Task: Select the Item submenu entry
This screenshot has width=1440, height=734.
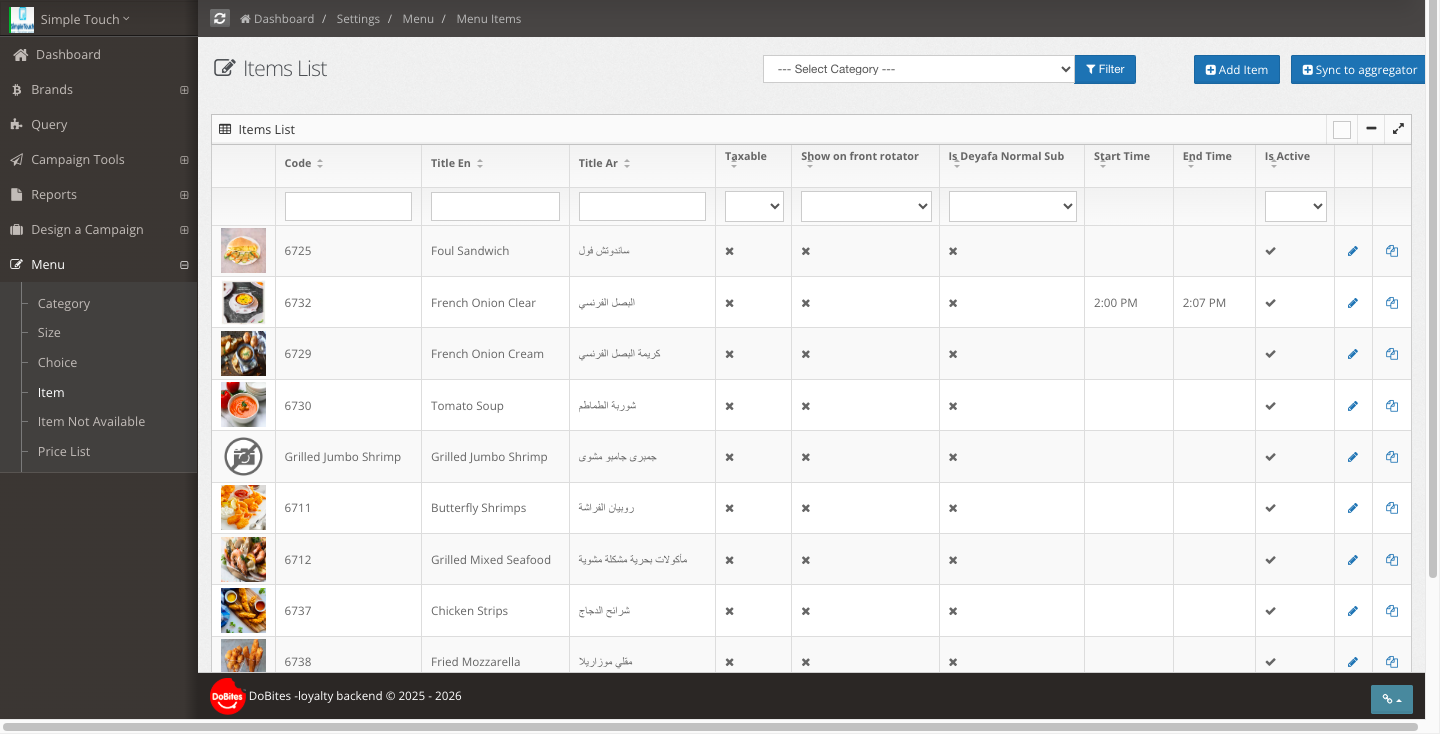Action: pyautogui.click(x=51, y=393)
